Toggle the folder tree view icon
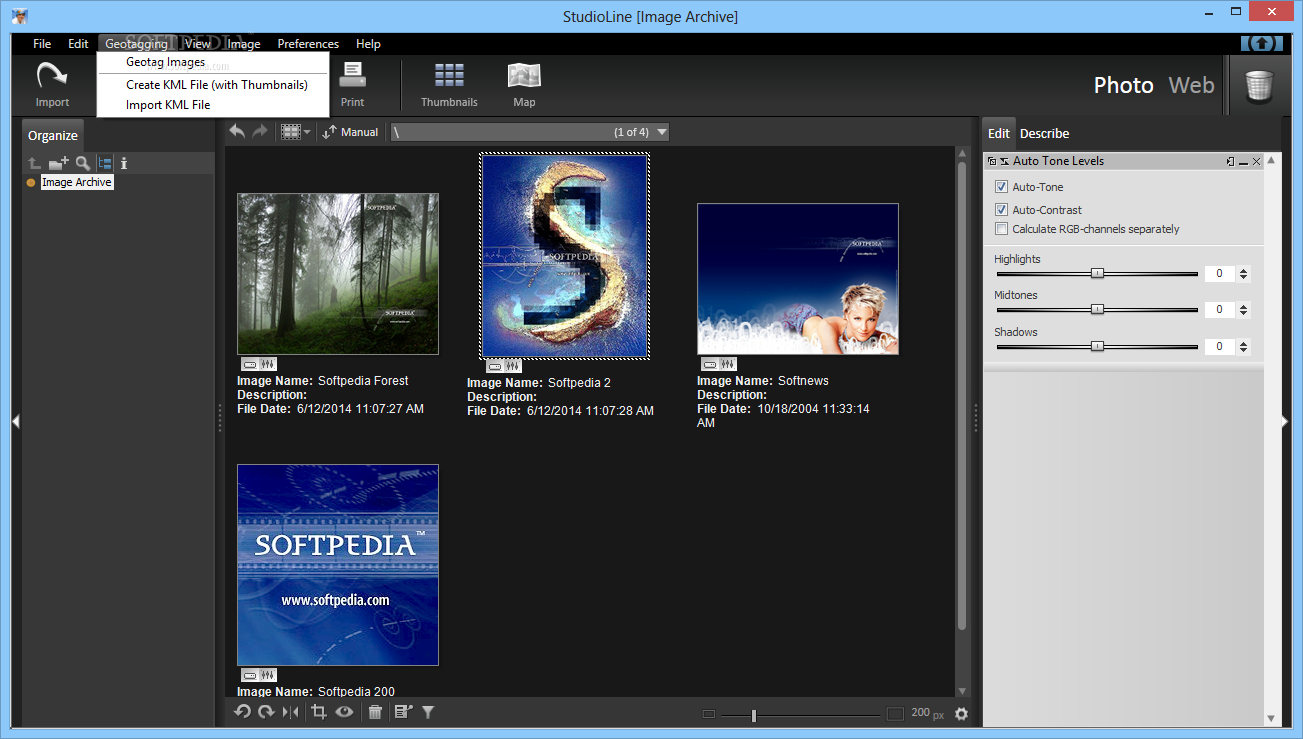 coord(105,163)
